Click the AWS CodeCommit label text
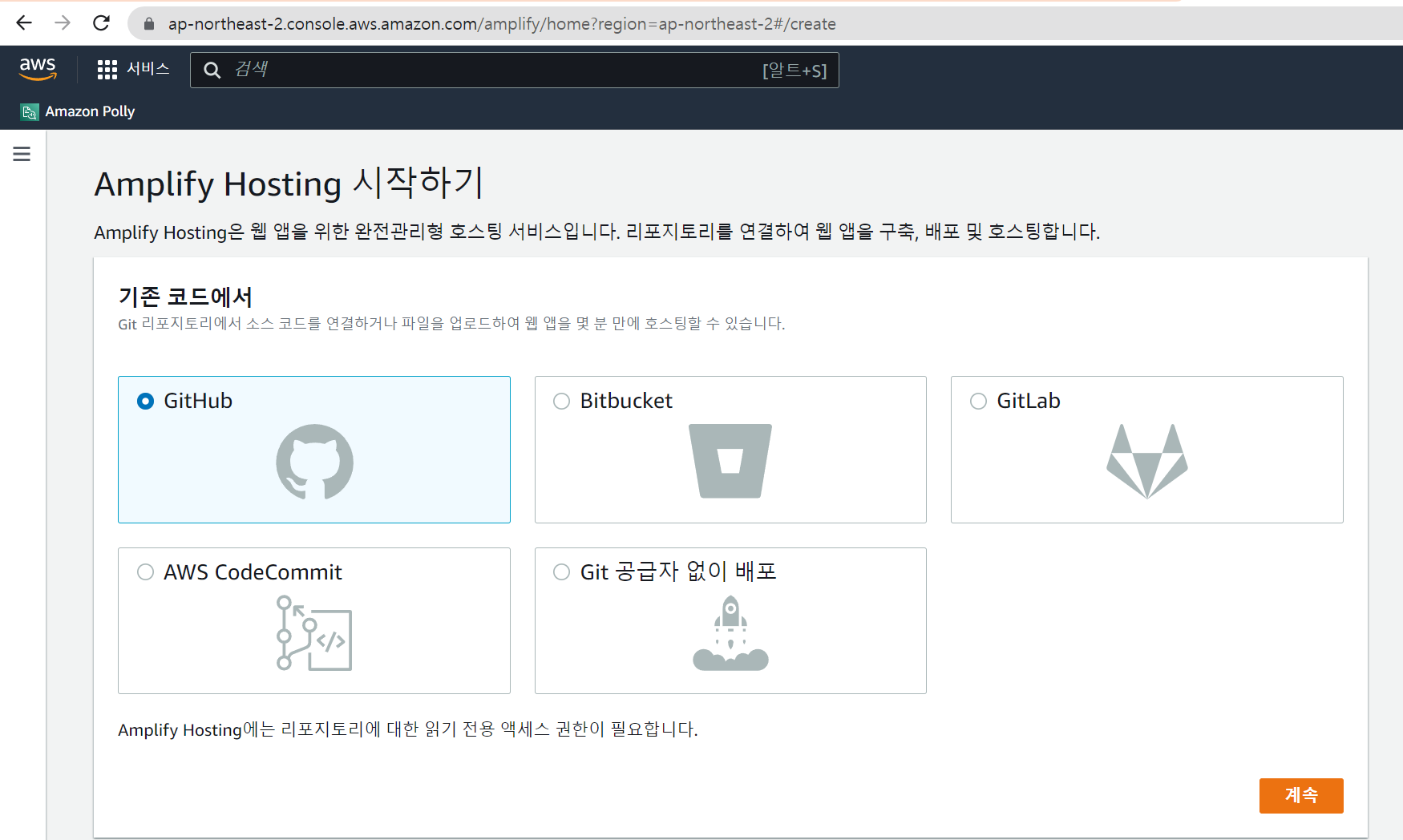Screen dimensions: 1403x840 coord(253,572)
